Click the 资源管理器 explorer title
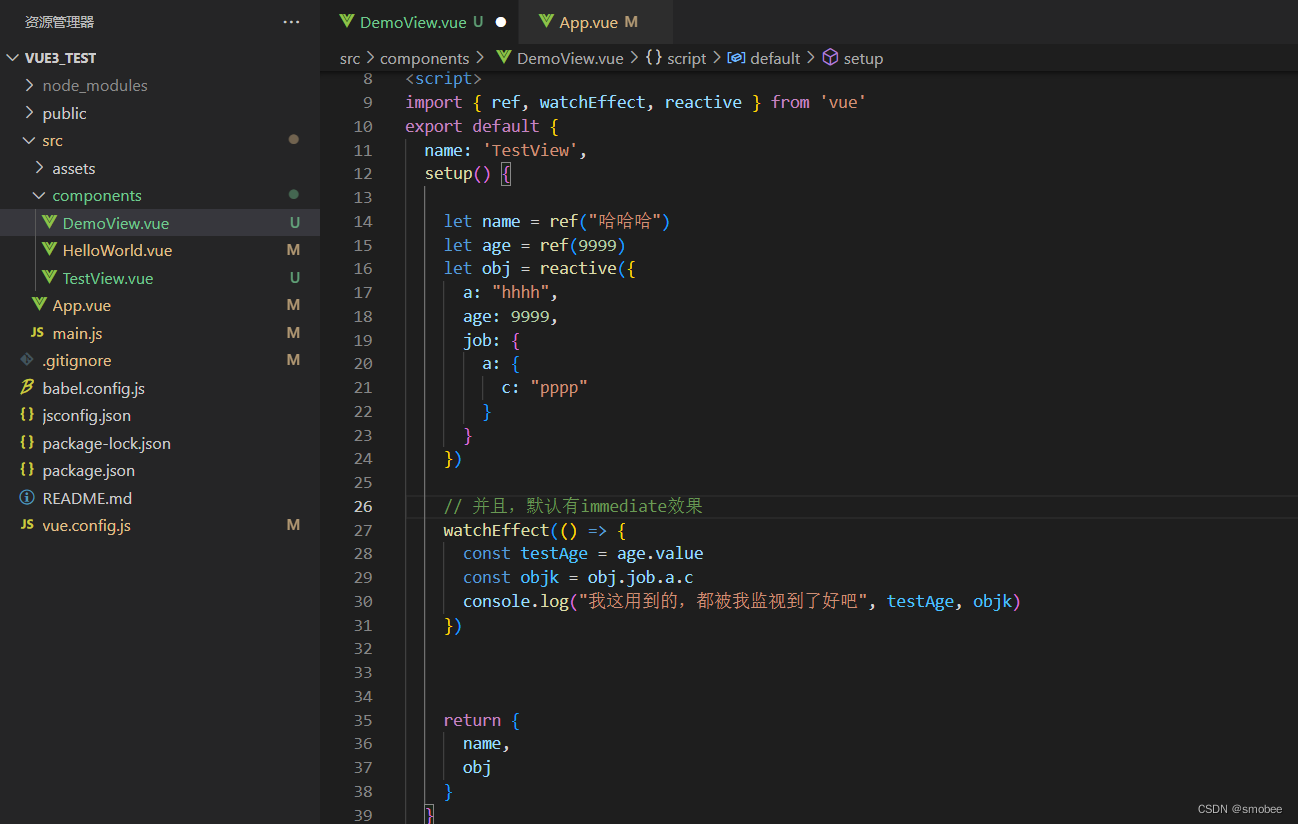 click(x=60, y=22)
